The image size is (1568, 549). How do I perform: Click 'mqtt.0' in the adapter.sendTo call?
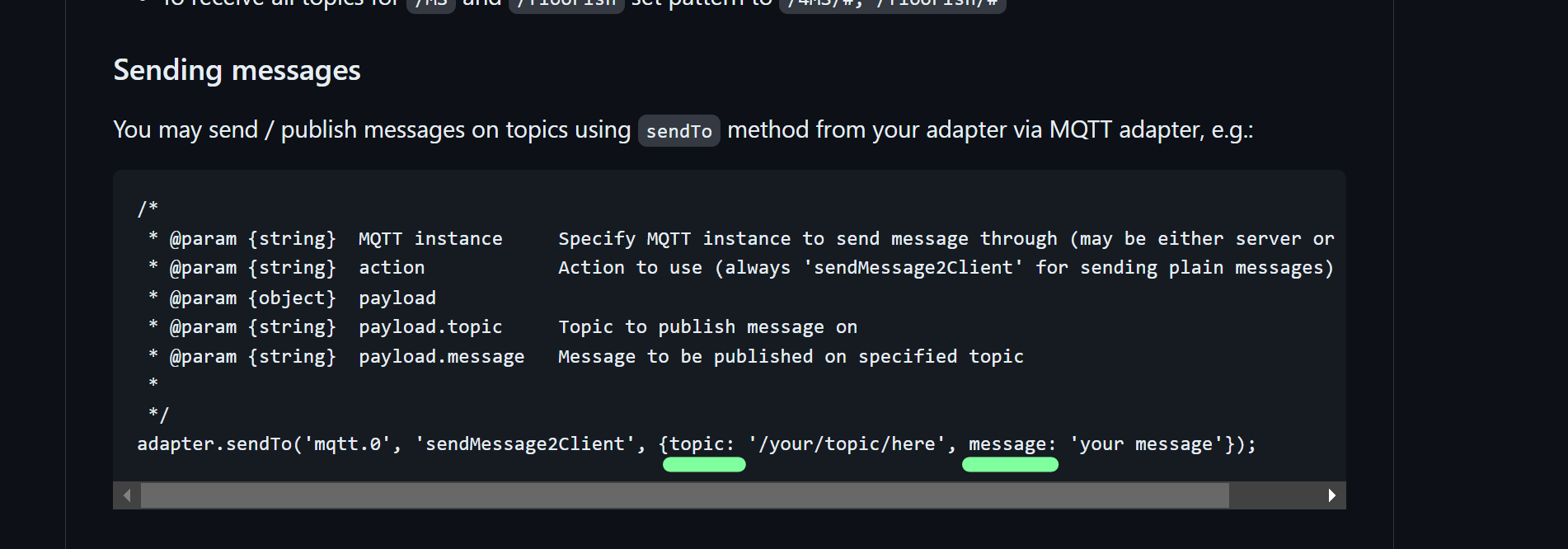347,444
